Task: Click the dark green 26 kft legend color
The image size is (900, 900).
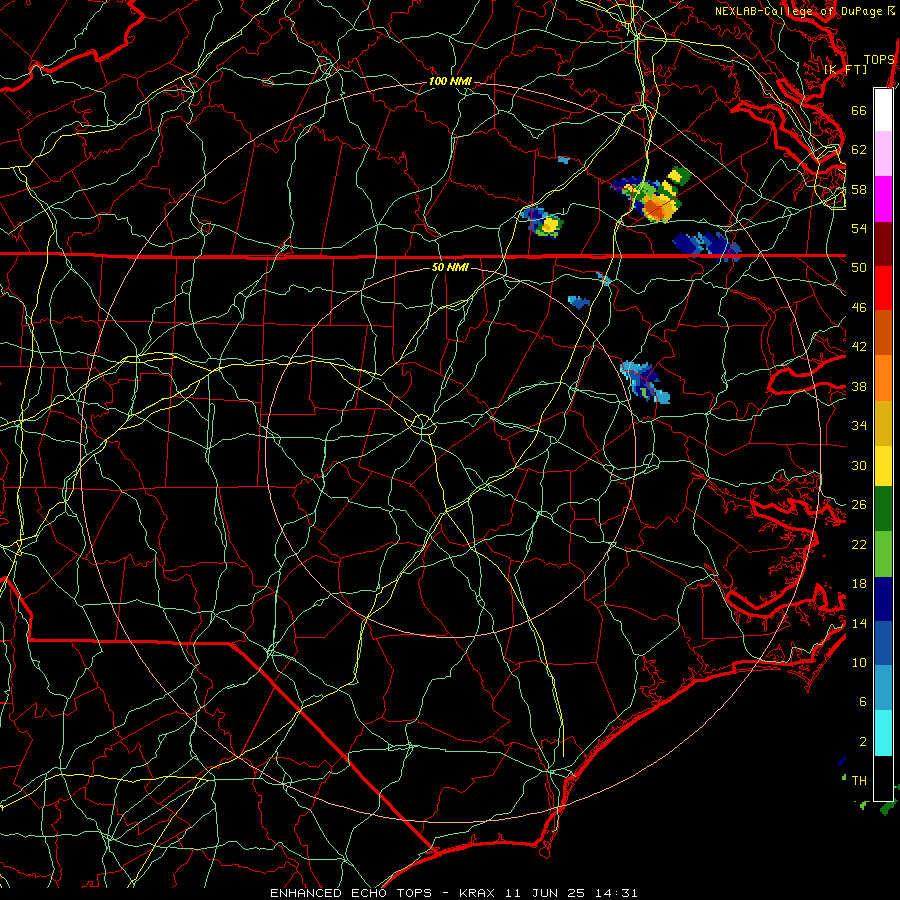Action: pos(883,509)
